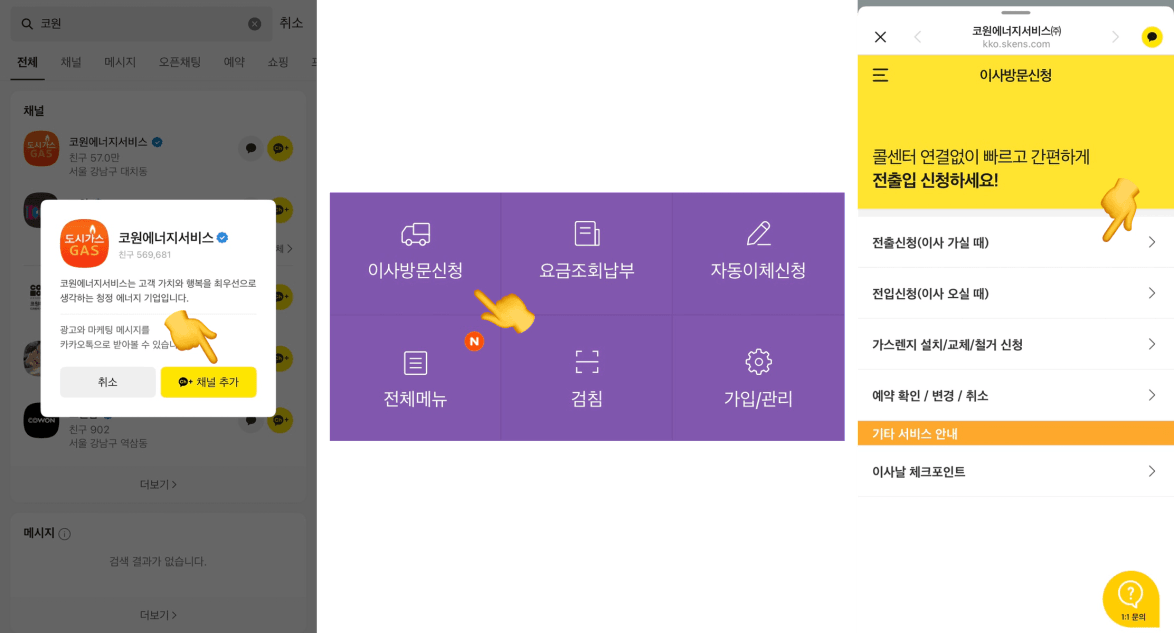Open 전출신청(이사 가실 때)
The width and height of the screenshot is (1174, 633).
(1016, 242)
